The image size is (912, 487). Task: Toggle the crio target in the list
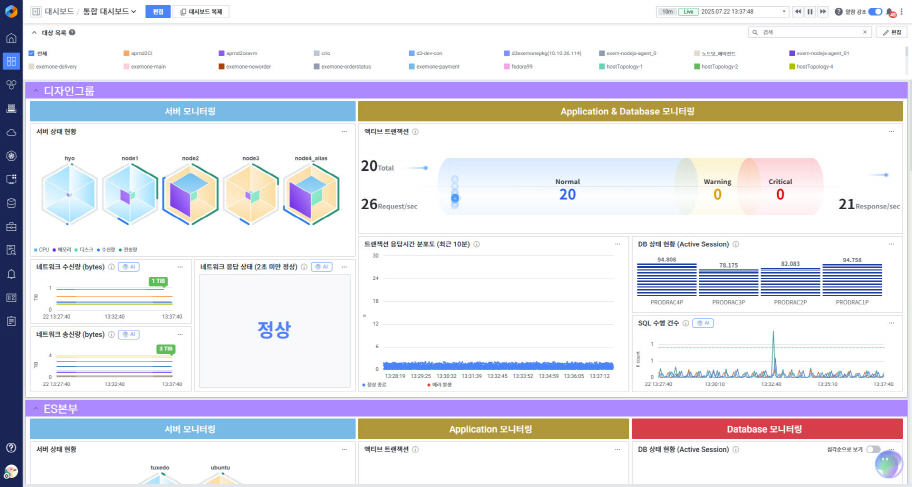[x=322, y=53]
